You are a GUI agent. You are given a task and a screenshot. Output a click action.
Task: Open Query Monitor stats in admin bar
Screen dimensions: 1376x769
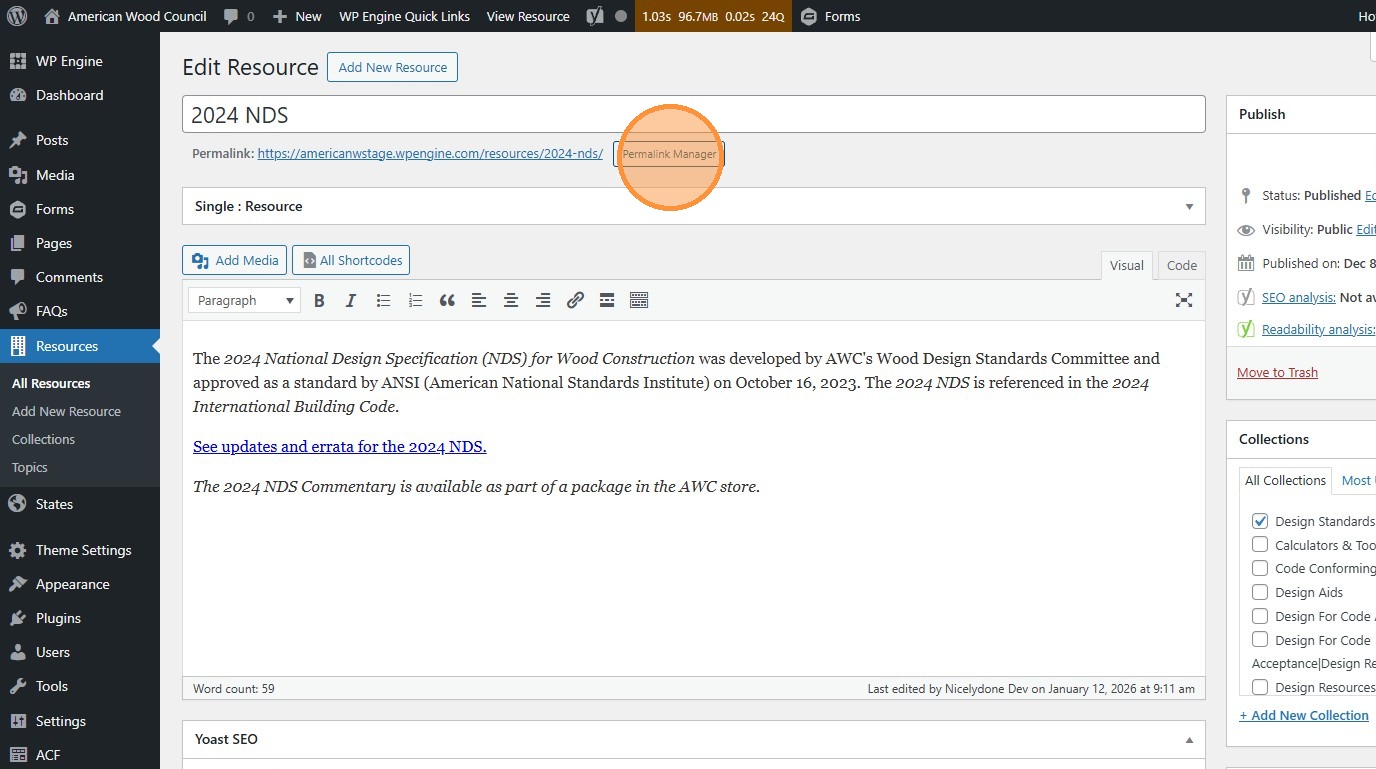point(713,16)
